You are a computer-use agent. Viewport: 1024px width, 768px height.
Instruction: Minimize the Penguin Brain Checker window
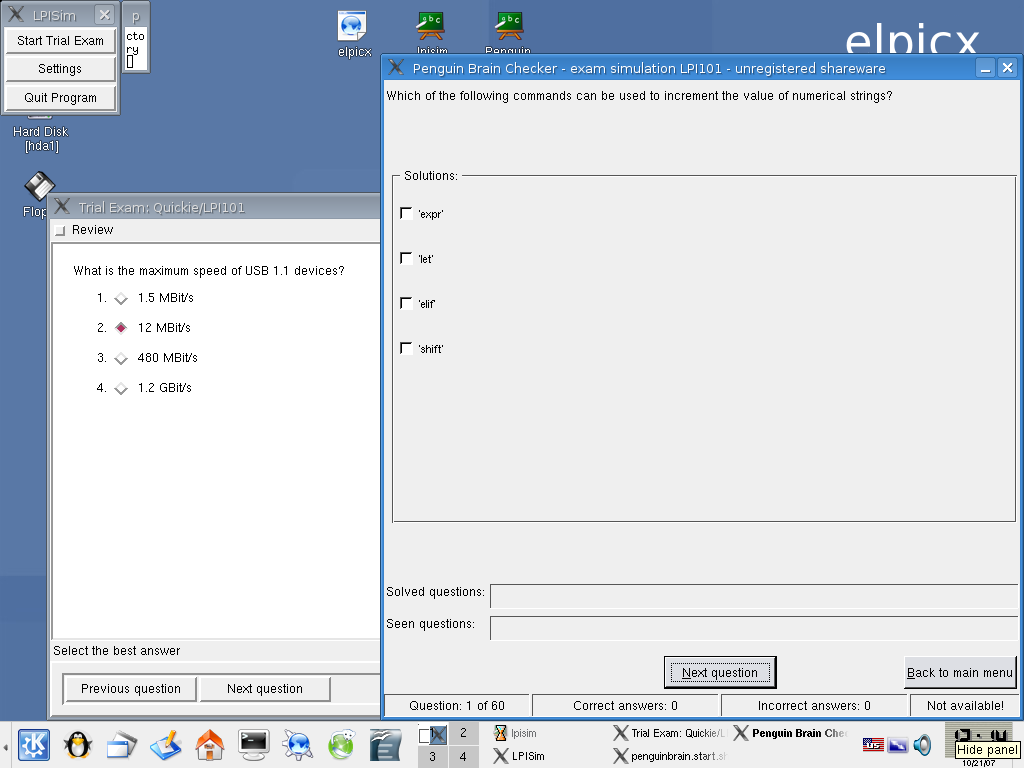985,68
